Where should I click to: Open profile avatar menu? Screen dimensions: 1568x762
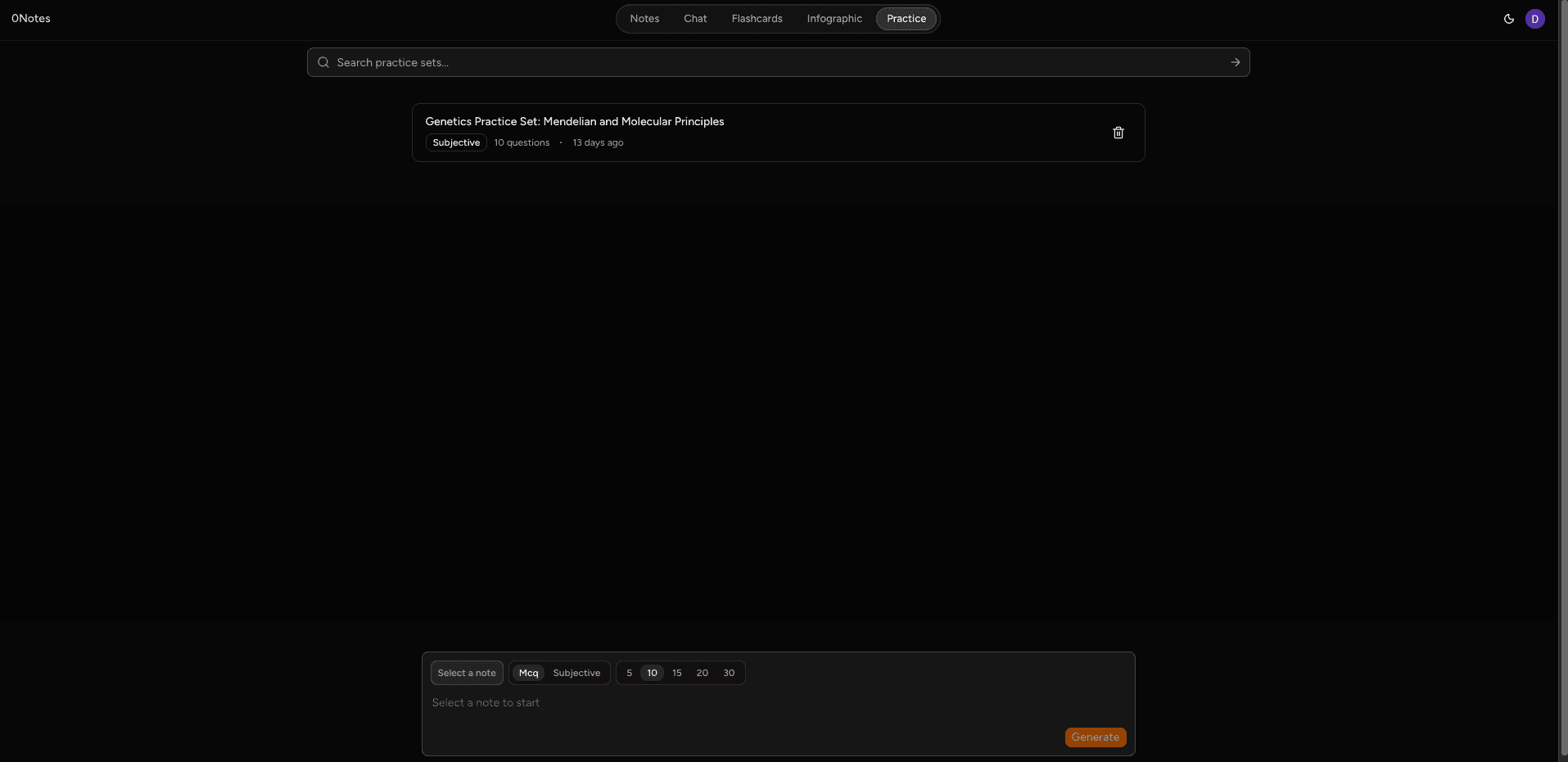[x=1535, y=18]
